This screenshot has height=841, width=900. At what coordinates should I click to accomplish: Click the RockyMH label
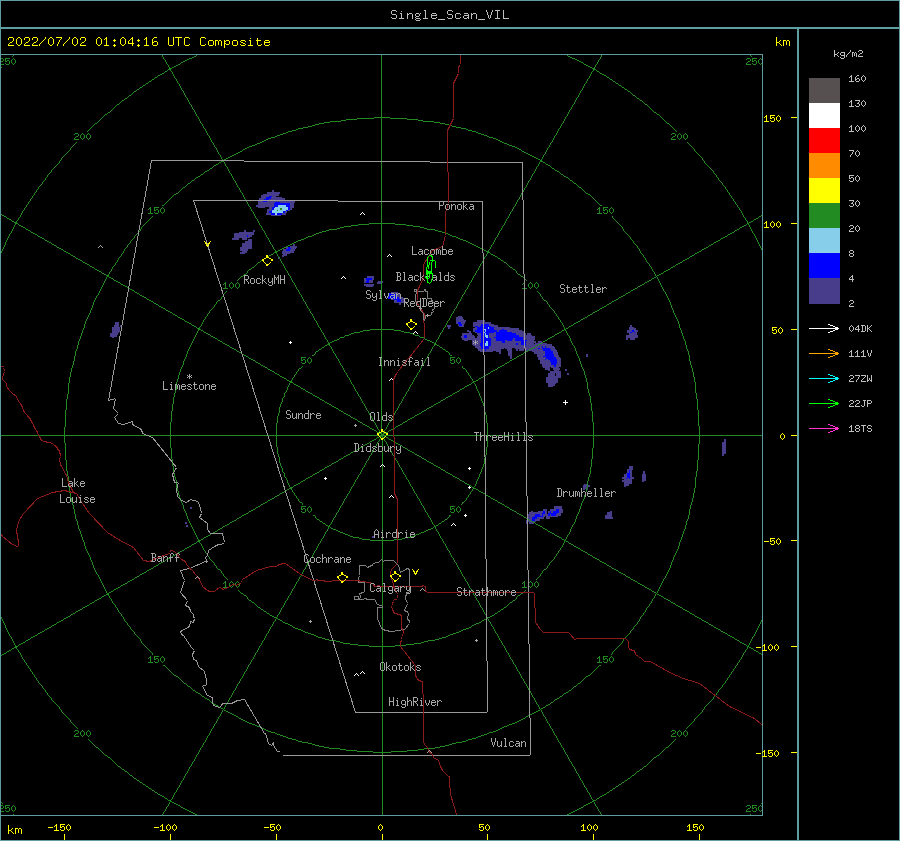[x=264, y=280]
